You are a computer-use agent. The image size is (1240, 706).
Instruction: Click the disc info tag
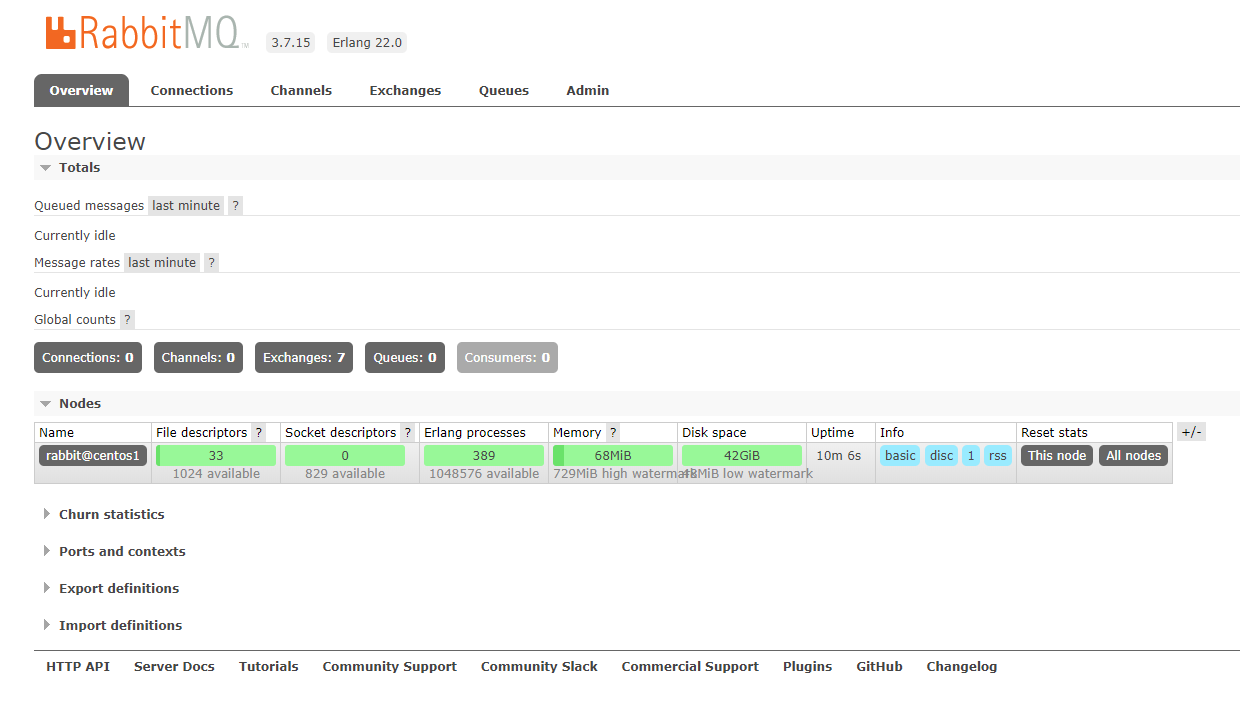[x=942, y=455]
